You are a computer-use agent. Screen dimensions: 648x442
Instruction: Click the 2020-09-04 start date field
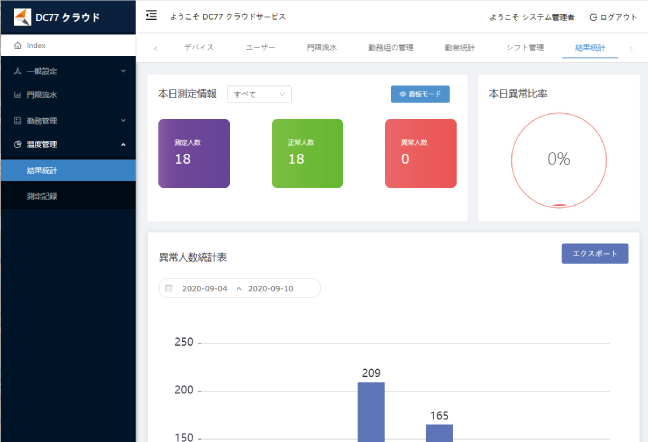[x=204, y=288]
